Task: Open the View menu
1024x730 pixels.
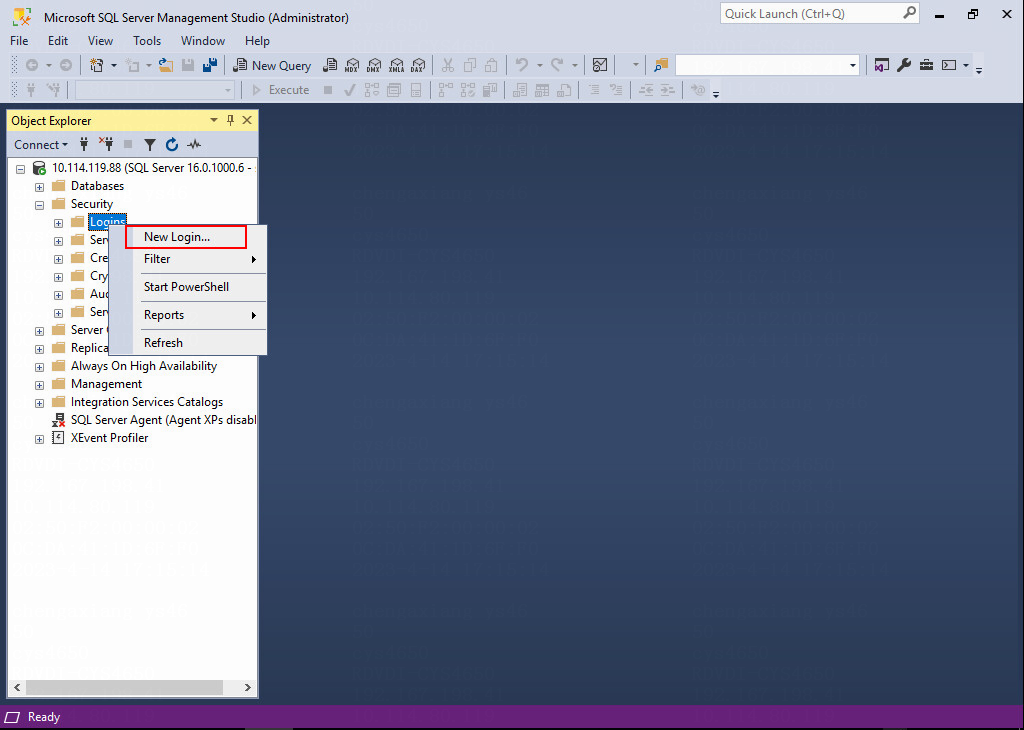Action: [x=100, y=40]
